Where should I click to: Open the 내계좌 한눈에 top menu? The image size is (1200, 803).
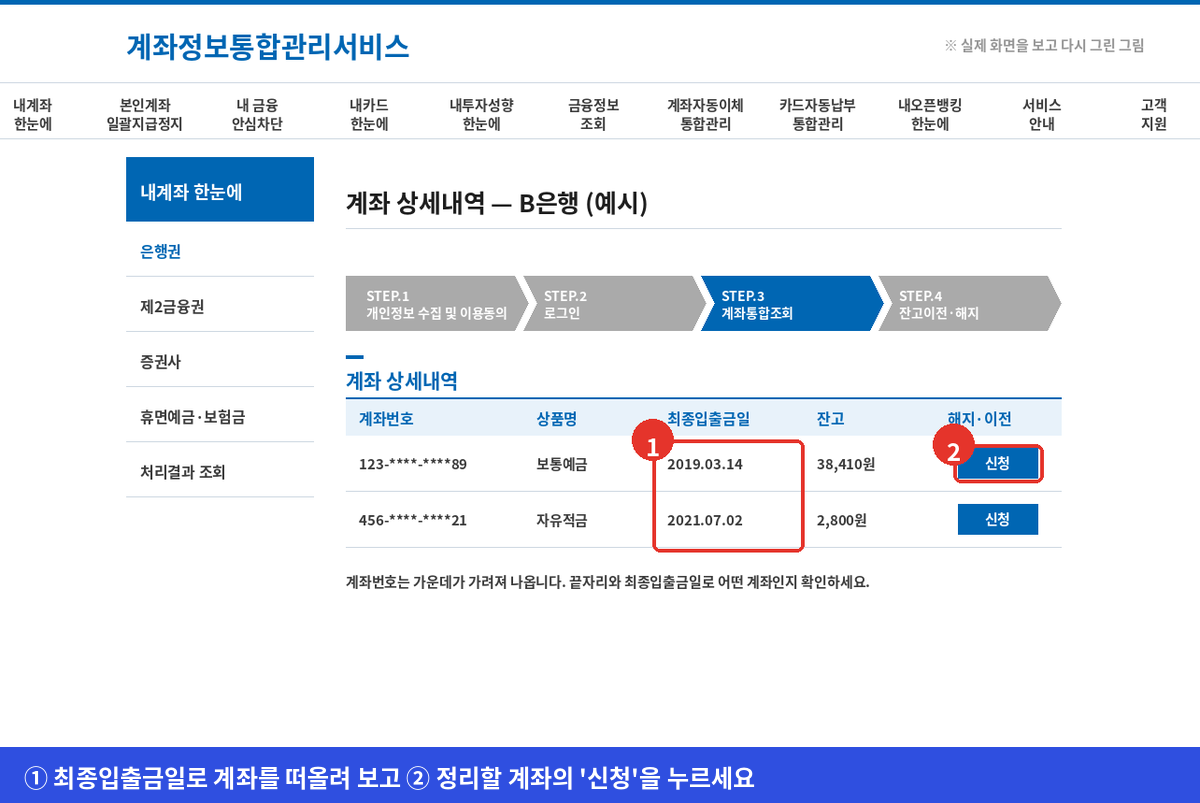coord(33,115)
